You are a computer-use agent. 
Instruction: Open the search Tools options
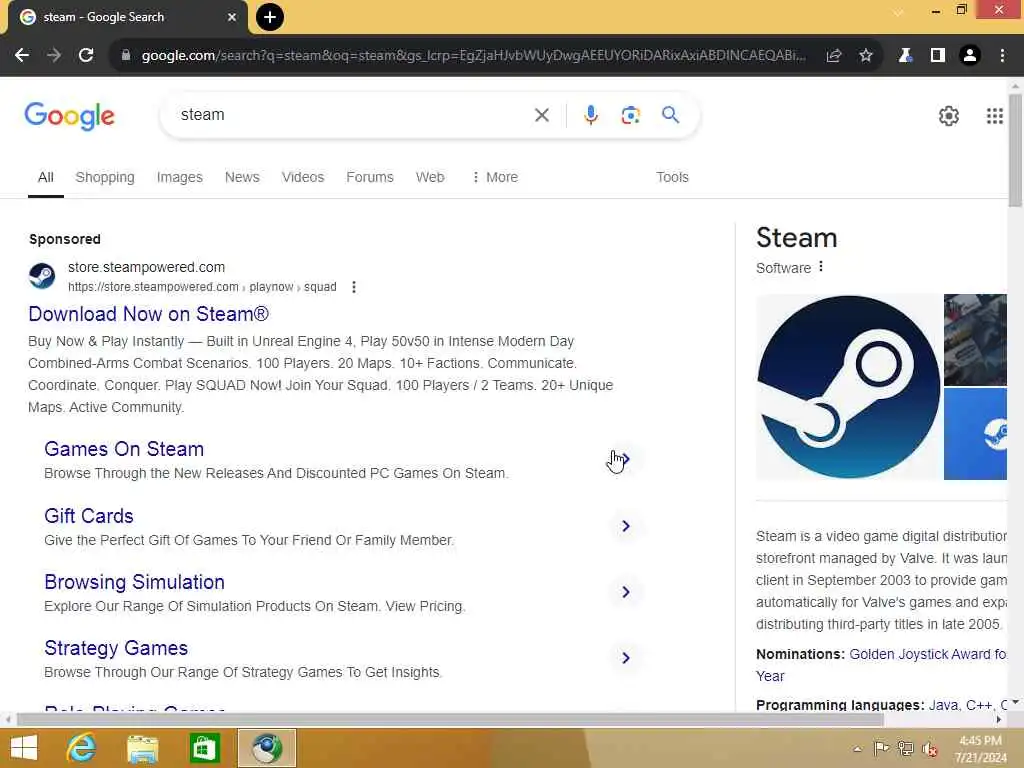click(x=672, y=178)
